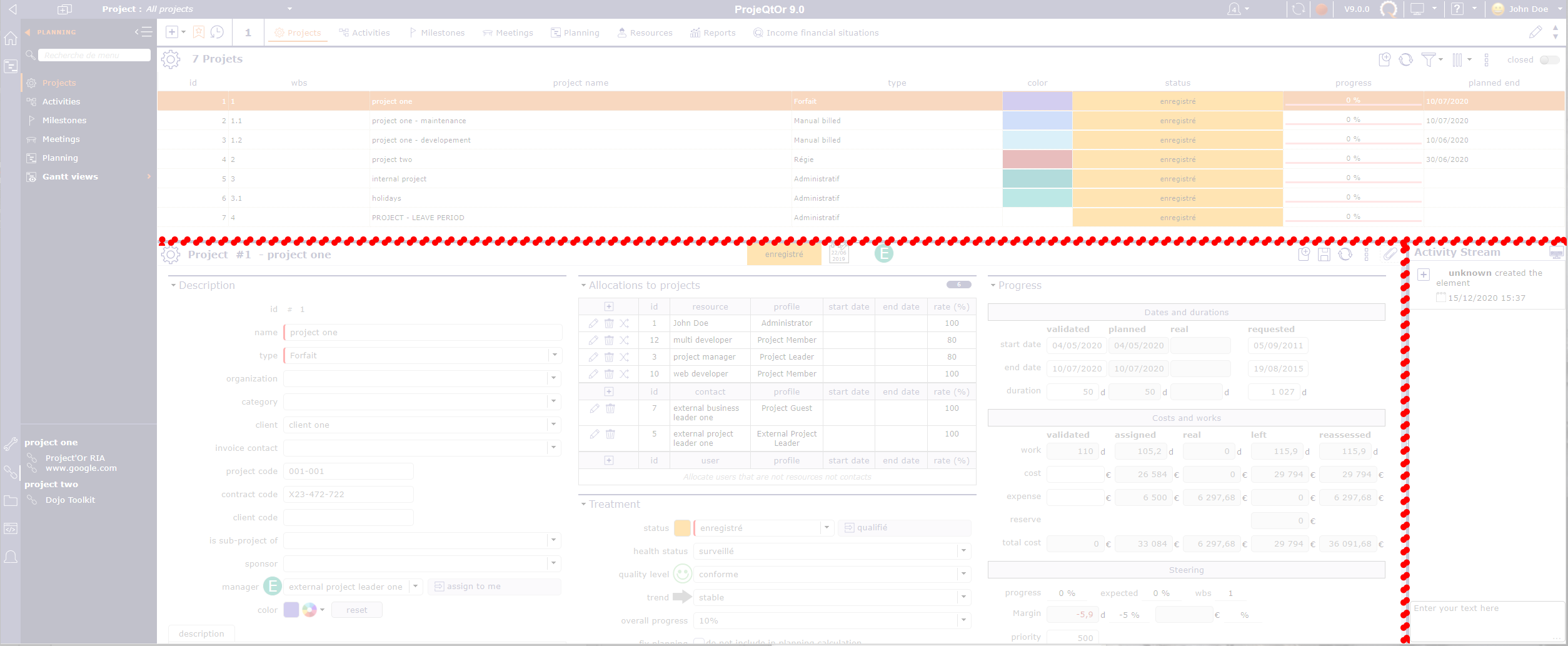Collapse the Description section

(173, 286)
